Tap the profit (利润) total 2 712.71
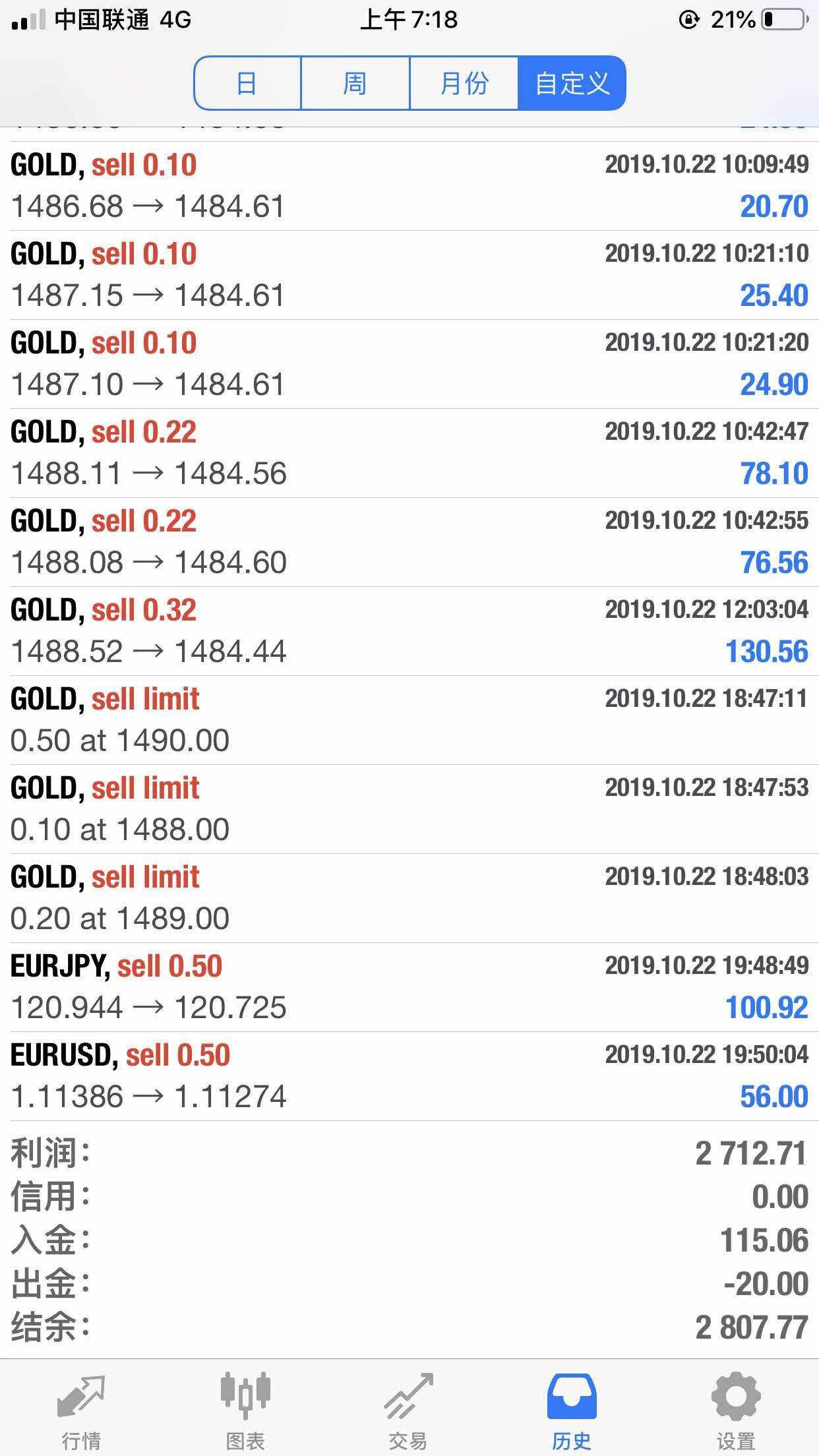Image resolution: width=819 pixels, height=1456 pixels. [x=750, y=1153]
